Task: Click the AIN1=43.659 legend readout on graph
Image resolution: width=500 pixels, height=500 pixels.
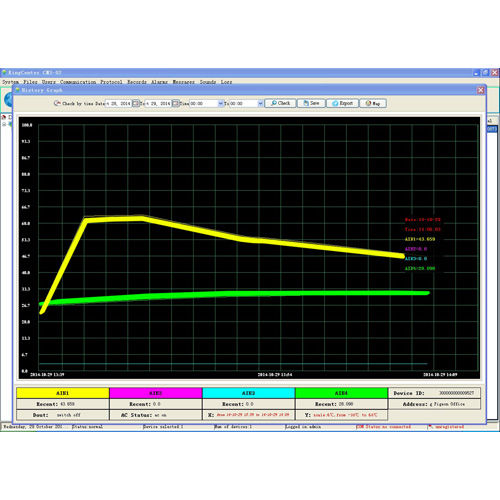Action: point(420,239)
